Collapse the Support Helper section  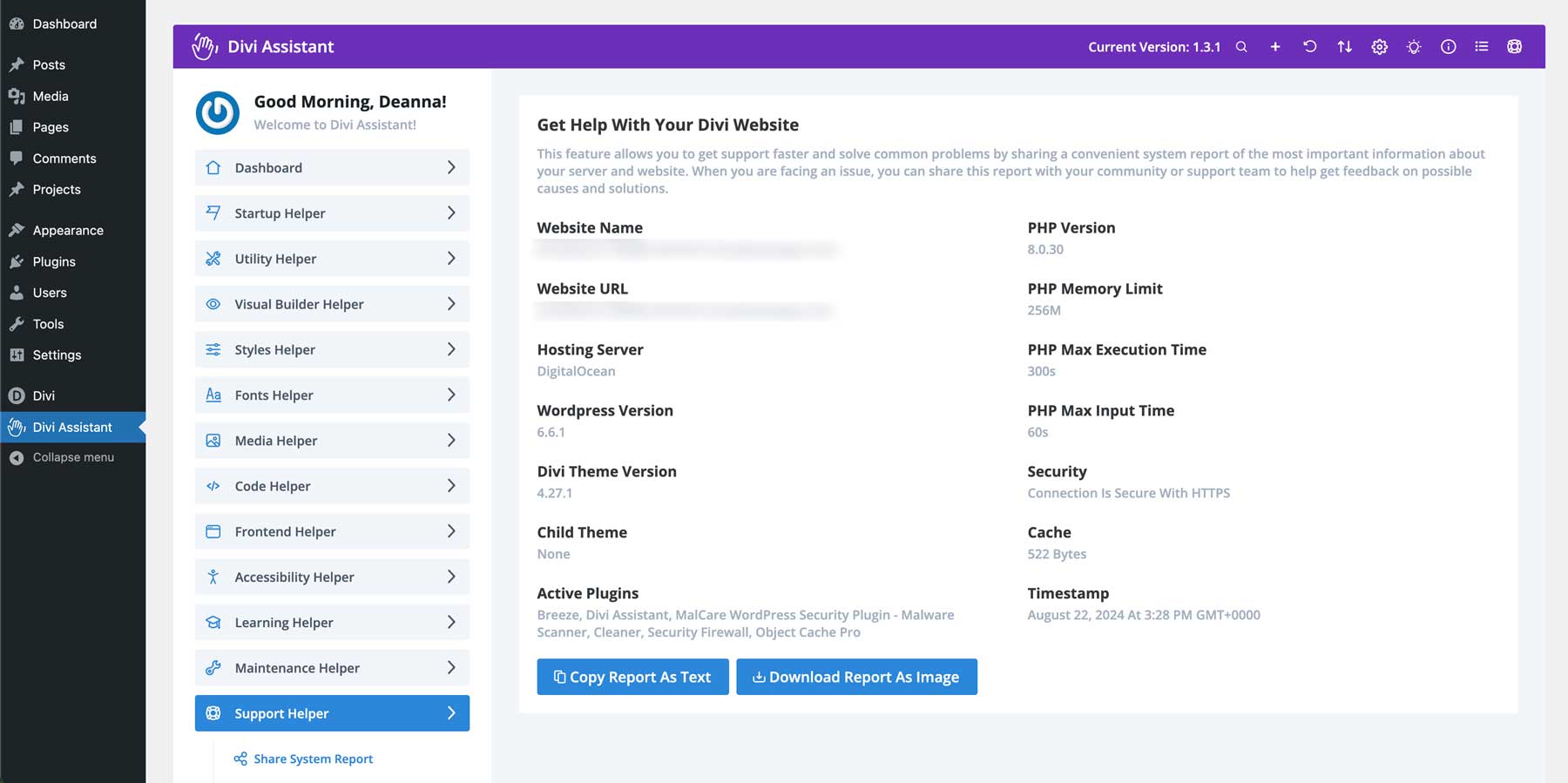point(332,713)
